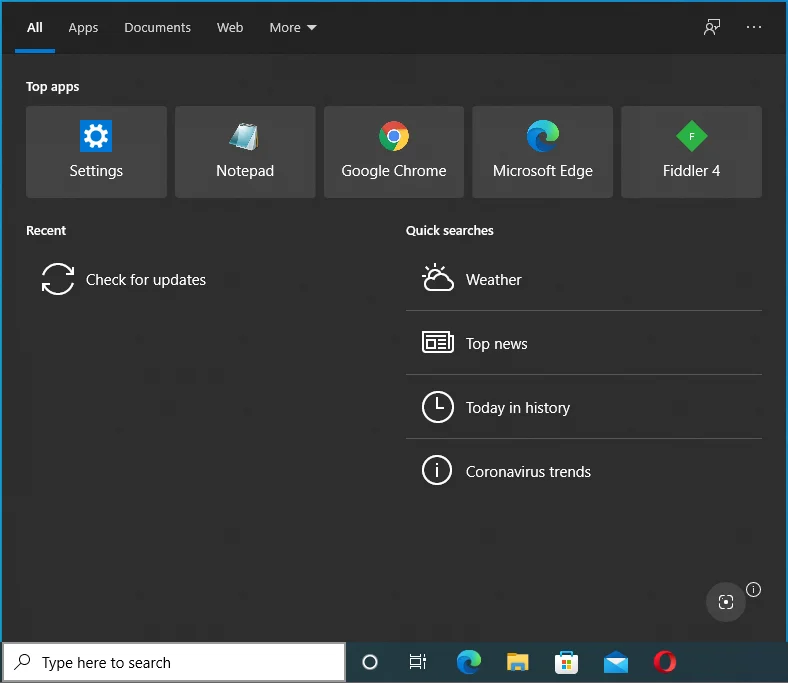Switch to the Documents tab
Image resolution: width=788 pixels, height=683 pixels.
[157, 28]
